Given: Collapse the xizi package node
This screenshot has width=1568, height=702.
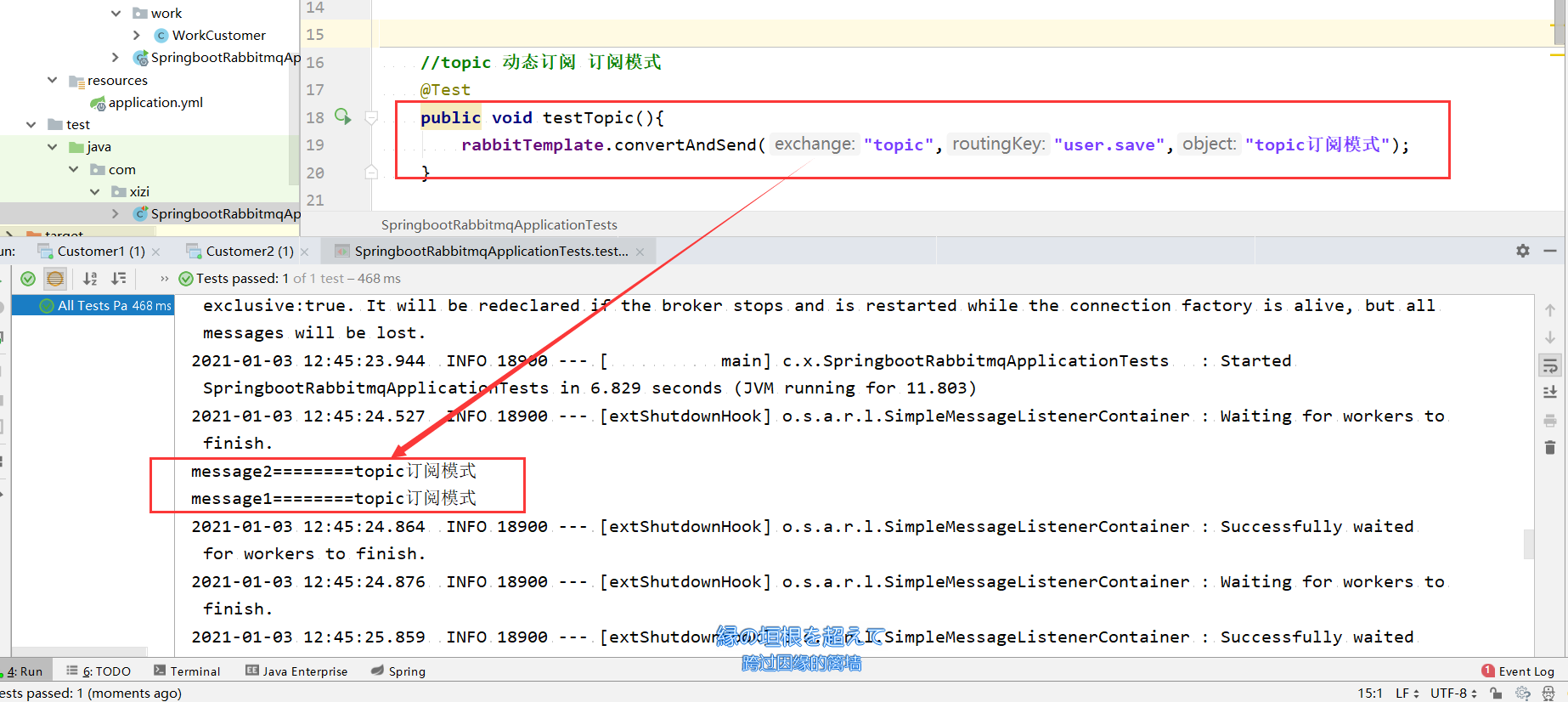Looking at the screenshot, I should (95, 191).
